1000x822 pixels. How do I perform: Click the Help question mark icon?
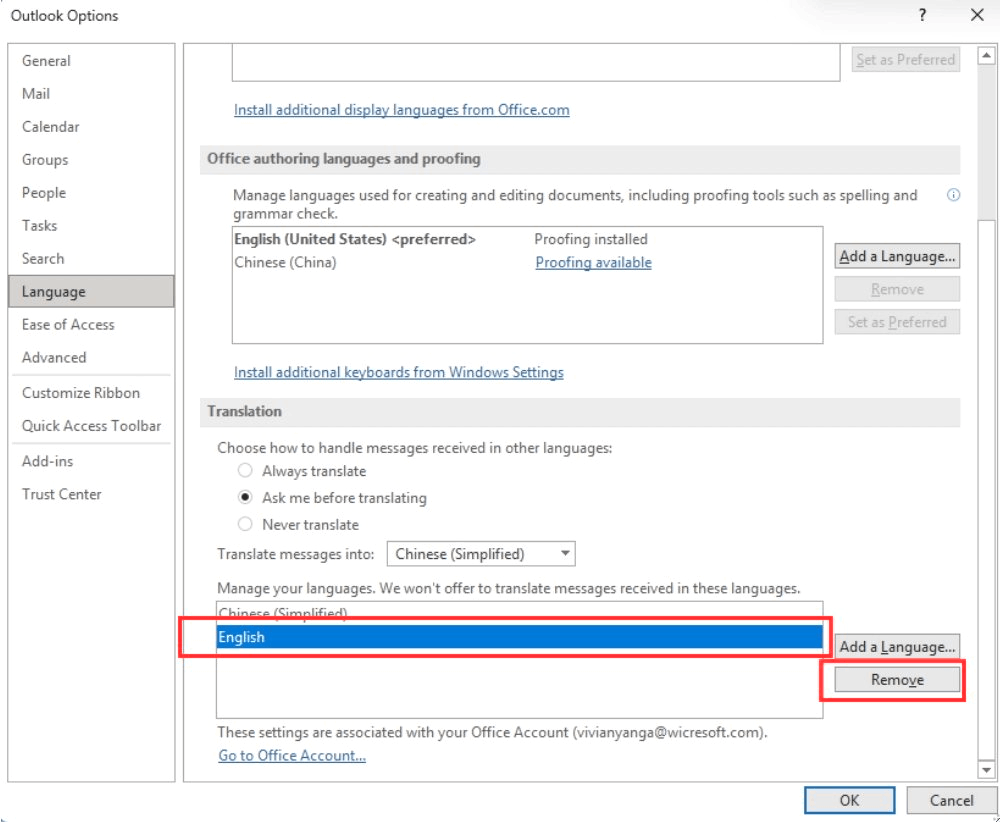922,15
